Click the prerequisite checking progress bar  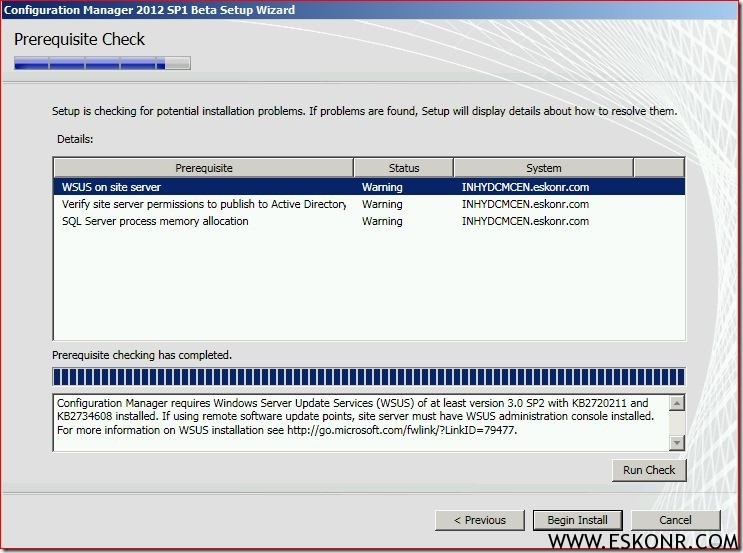click(x=369, y=377)
